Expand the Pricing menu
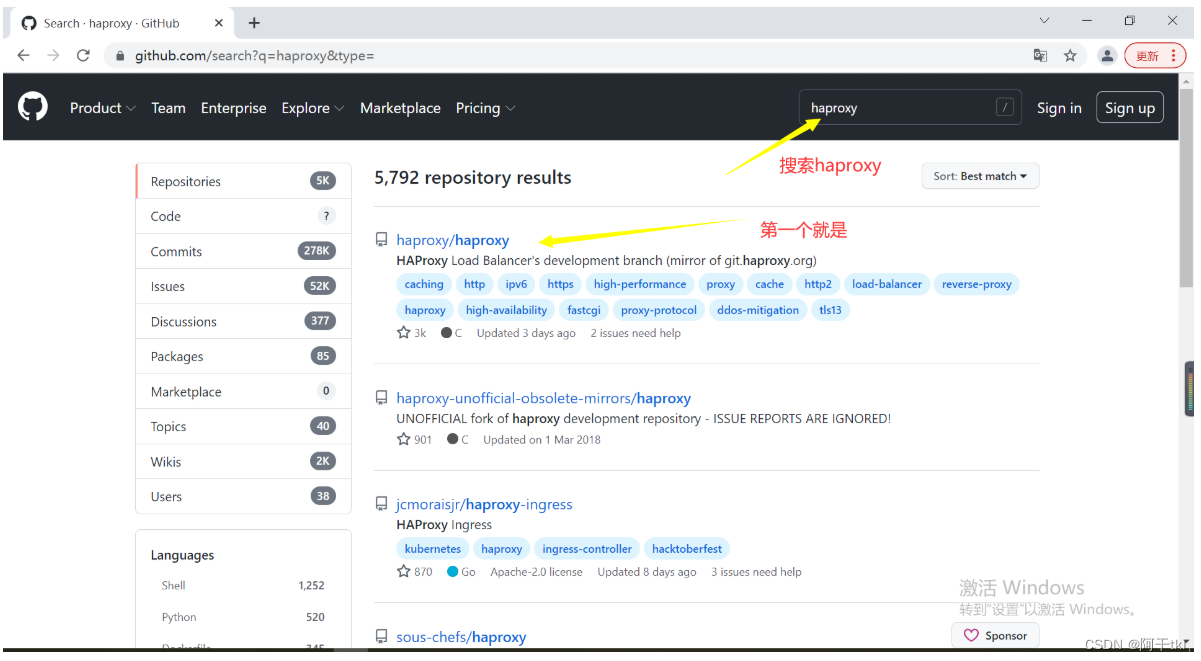The image size is (1201, 661). (486, 108)
